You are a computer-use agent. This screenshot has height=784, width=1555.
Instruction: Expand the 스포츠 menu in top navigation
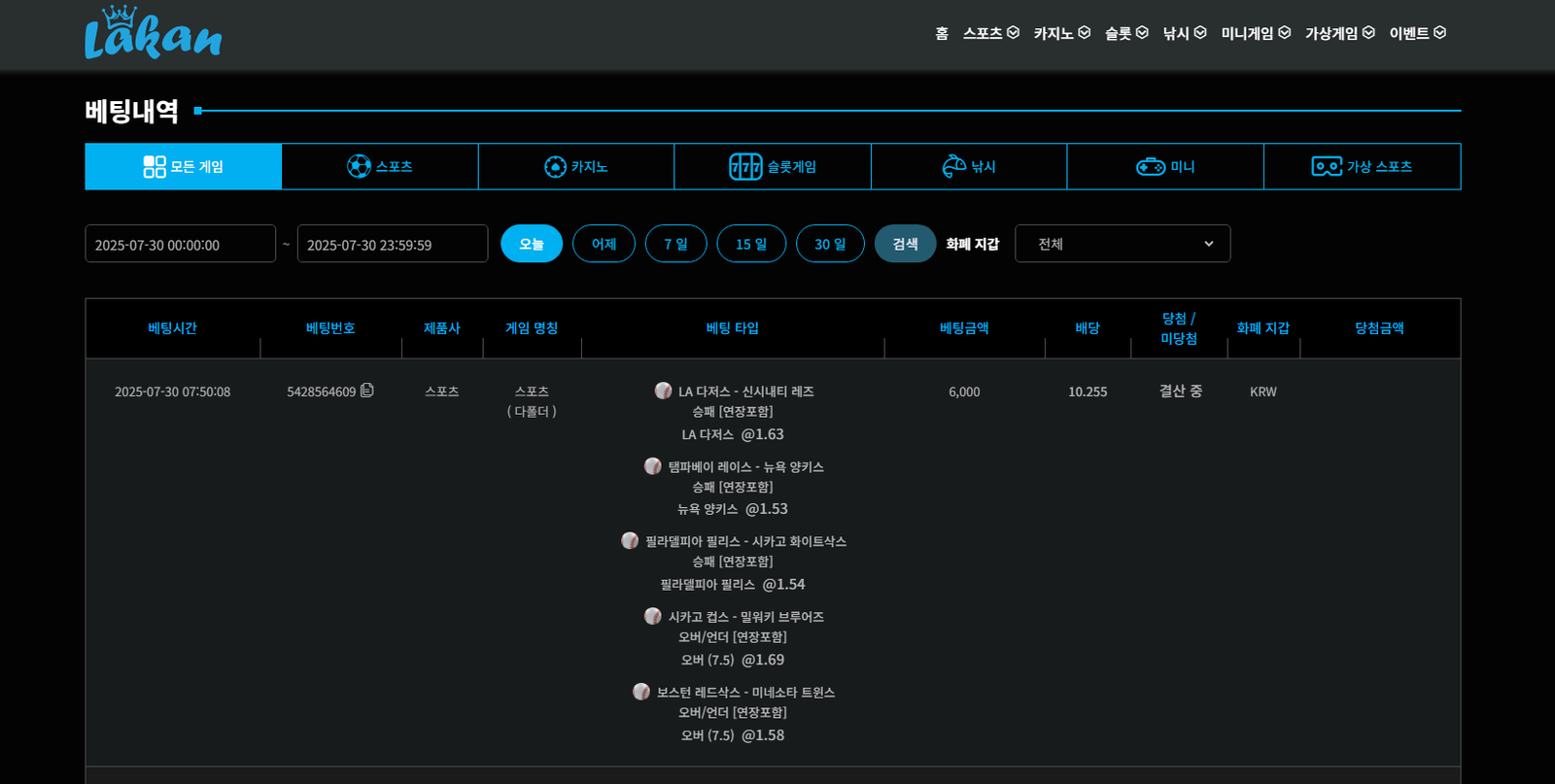pyautogui.click(x=990, y=33)
